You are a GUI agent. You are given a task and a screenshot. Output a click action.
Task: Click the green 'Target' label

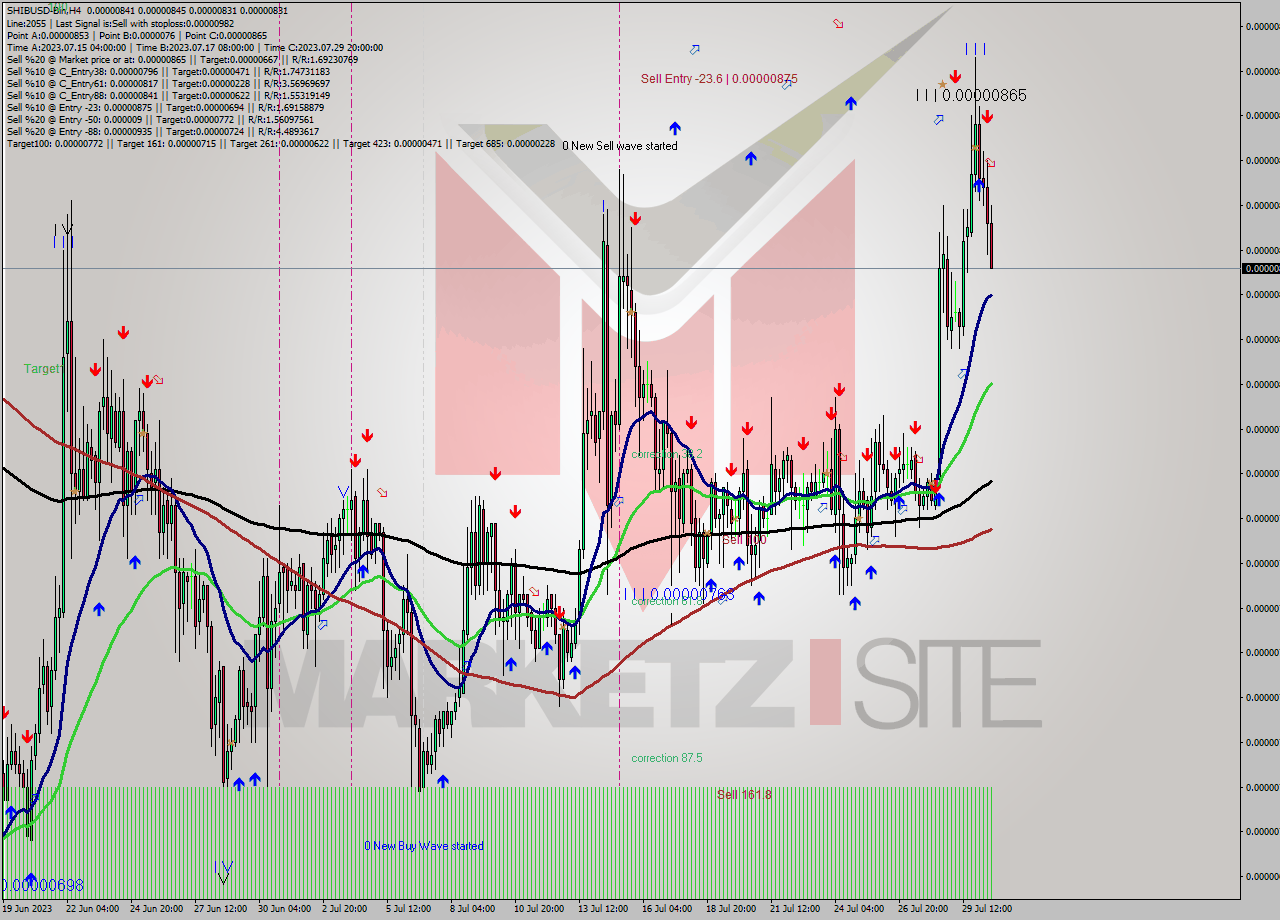42,369
